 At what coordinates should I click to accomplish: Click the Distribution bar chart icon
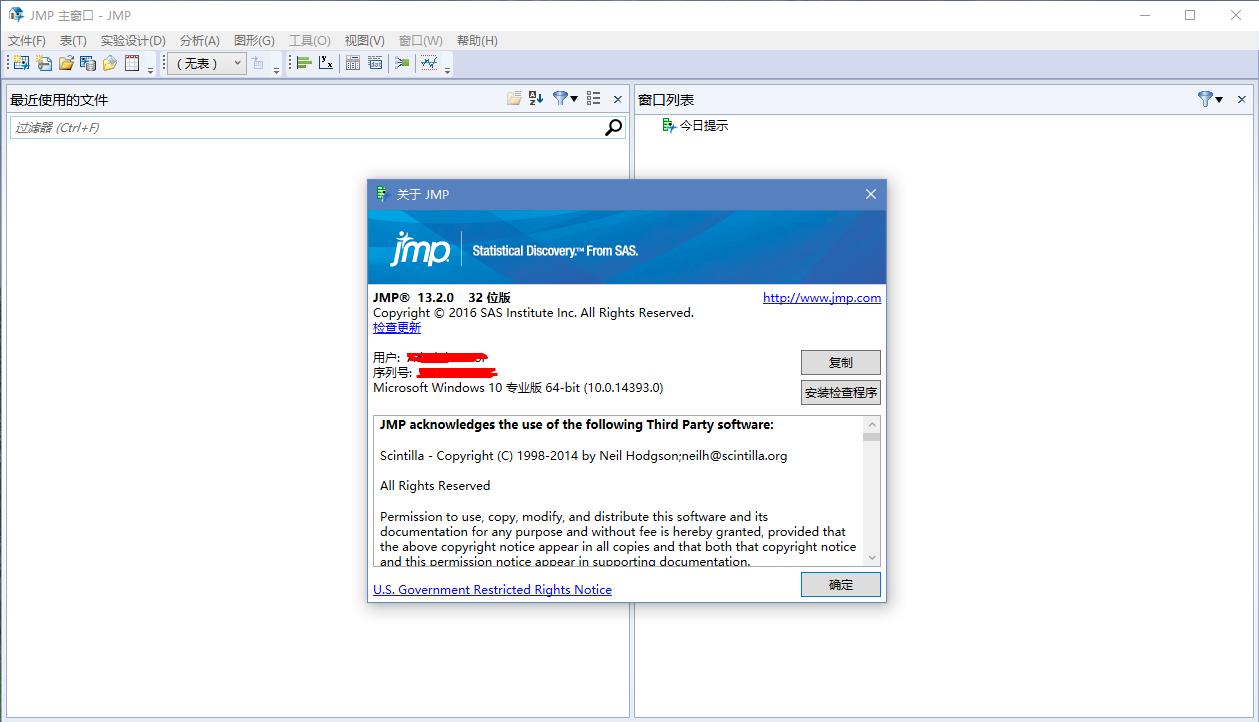(x=304, y=63)
